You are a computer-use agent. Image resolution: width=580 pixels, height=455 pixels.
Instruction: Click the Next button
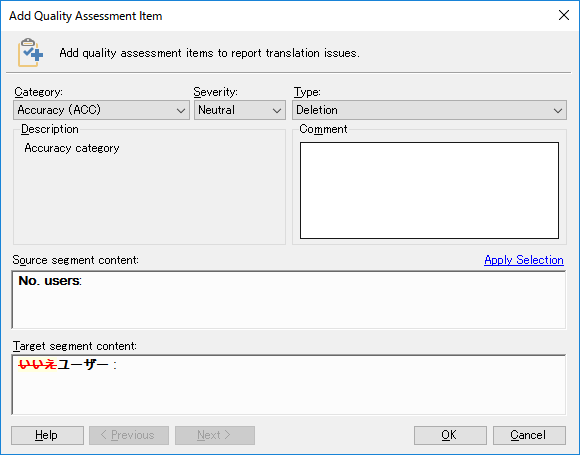pos(215,435)
